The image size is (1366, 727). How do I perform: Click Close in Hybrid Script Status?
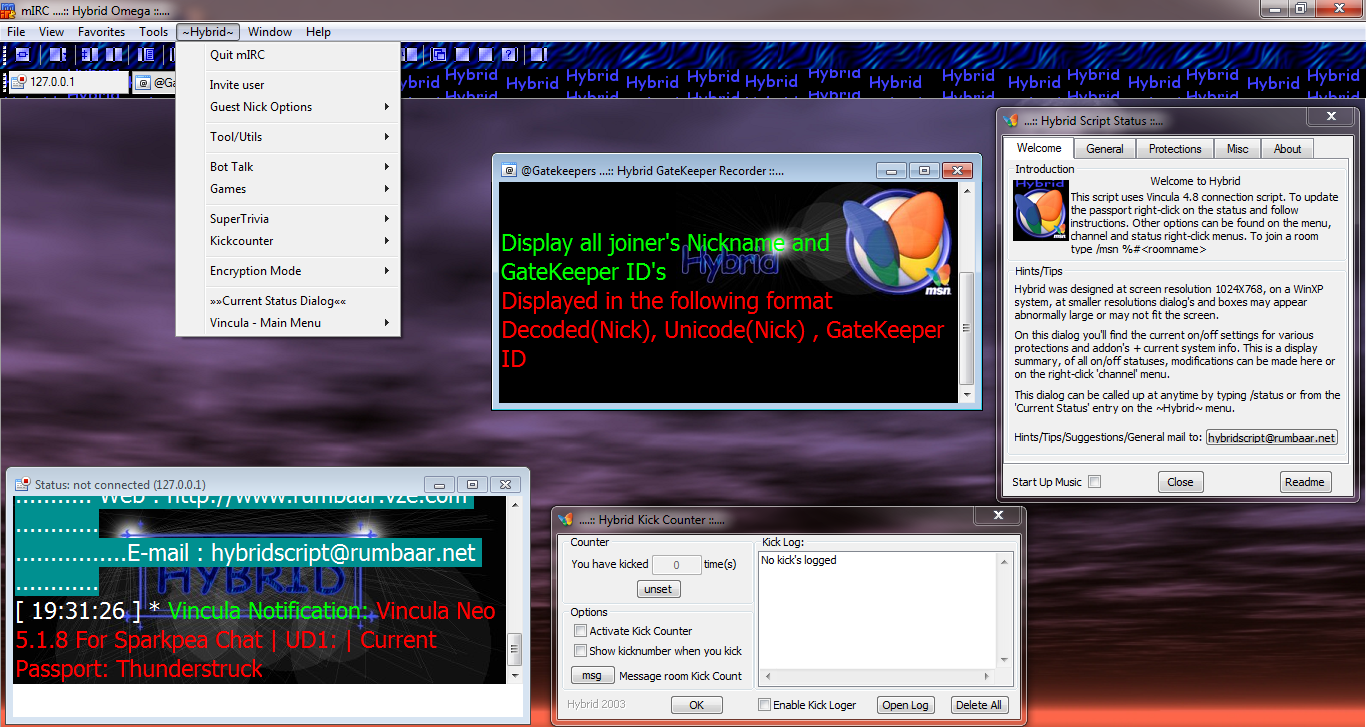pyautogui.click(x=1180, y=482)
